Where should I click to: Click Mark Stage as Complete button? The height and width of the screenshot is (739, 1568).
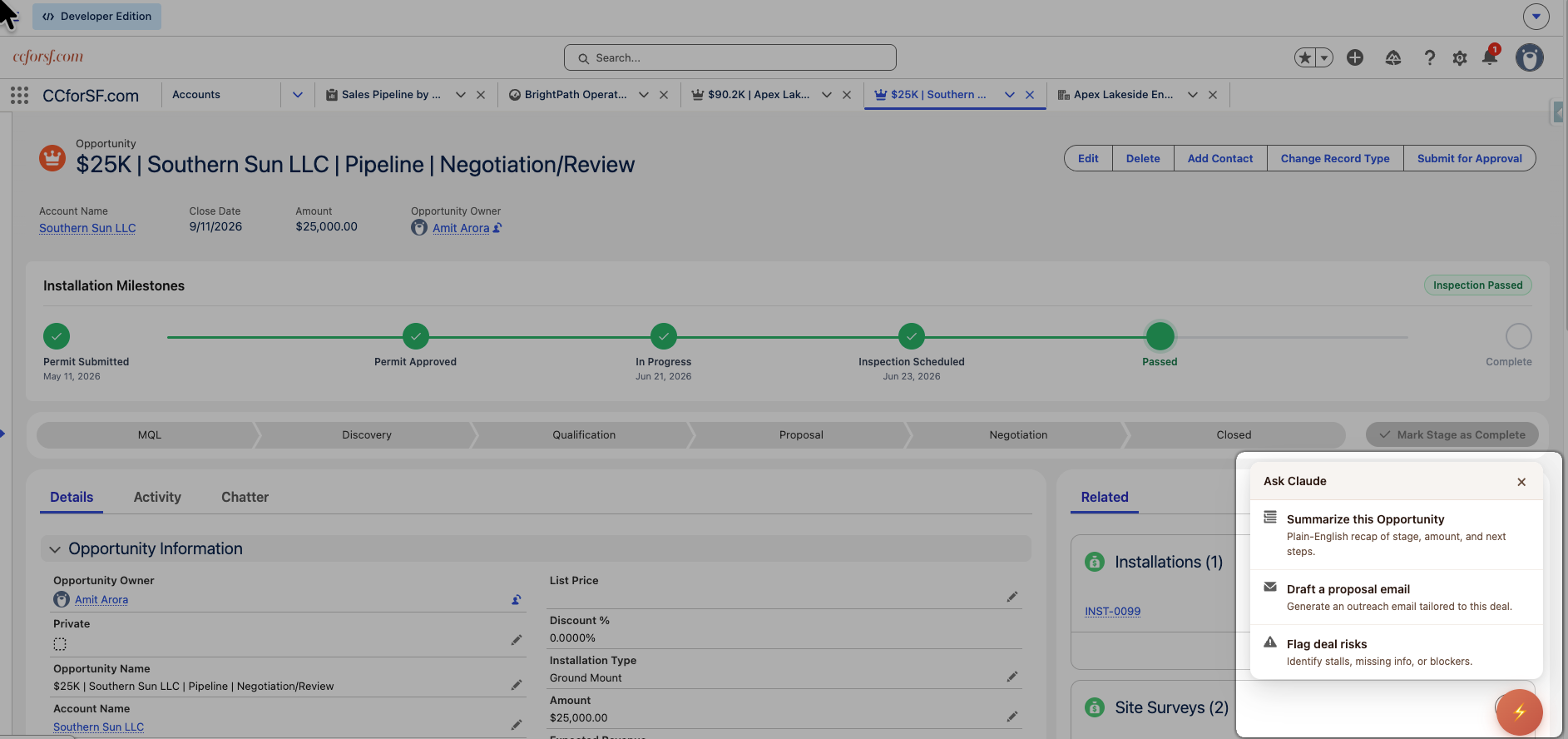(x=1452, y=434)
